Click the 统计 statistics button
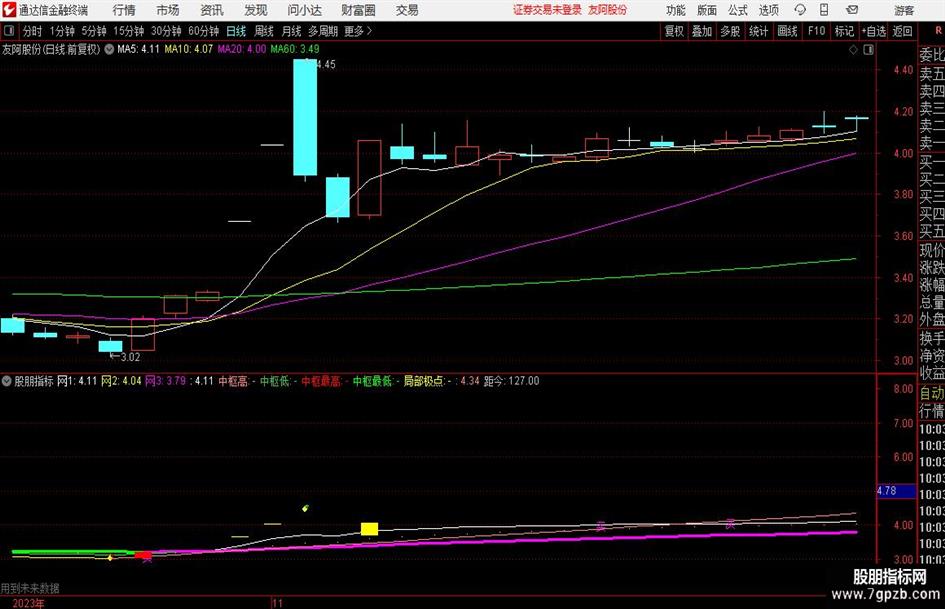This screenshot has width=945, height=609. 759,31
